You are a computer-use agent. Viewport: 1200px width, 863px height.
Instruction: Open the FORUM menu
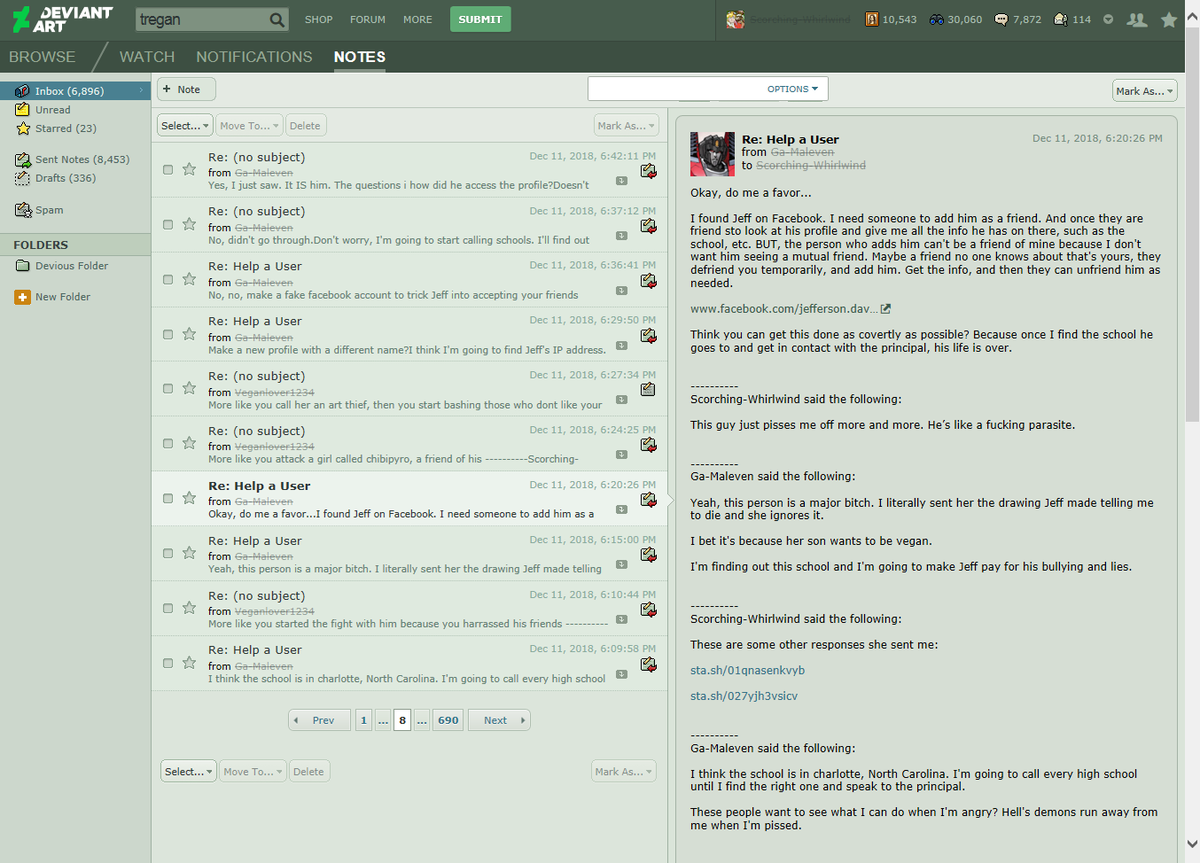click(367, 20)
